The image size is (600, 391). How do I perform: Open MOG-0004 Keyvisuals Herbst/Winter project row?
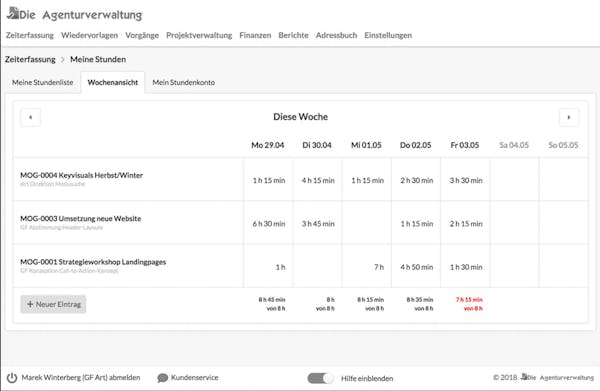coord(128,179)
